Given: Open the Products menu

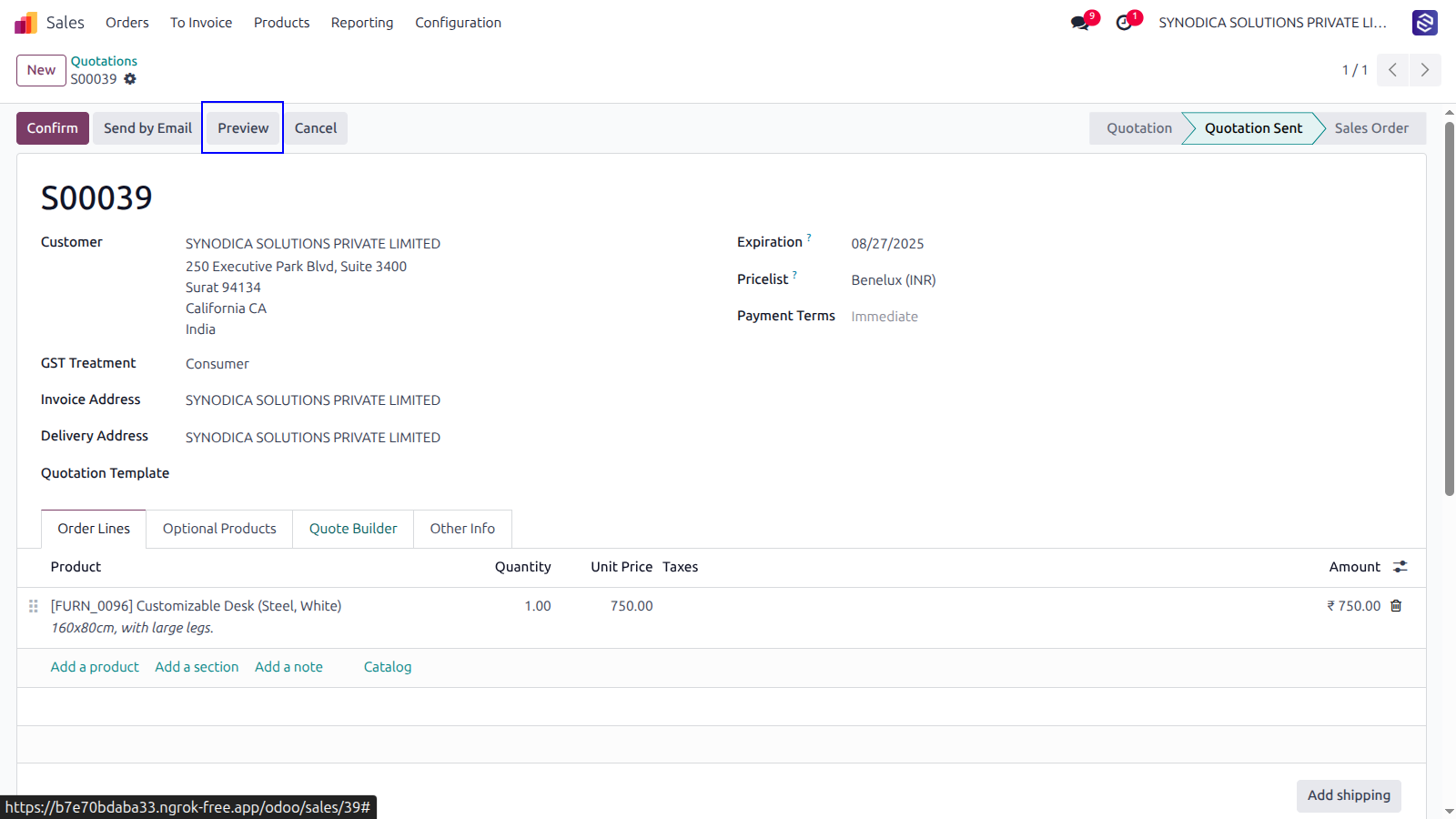Looking at the screenshot, I should tap(282, 23).
